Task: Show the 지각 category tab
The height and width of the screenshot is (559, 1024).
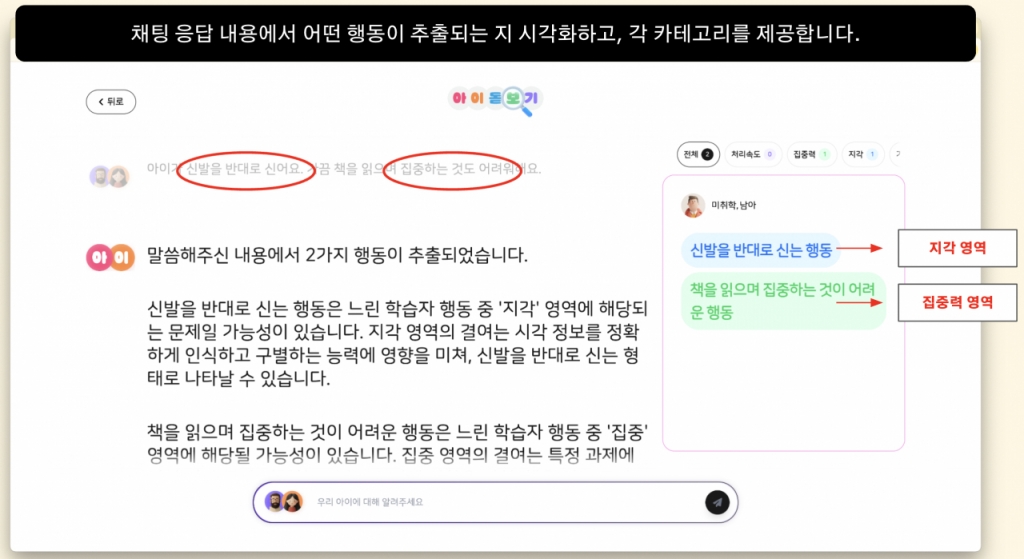Action: 862,154
